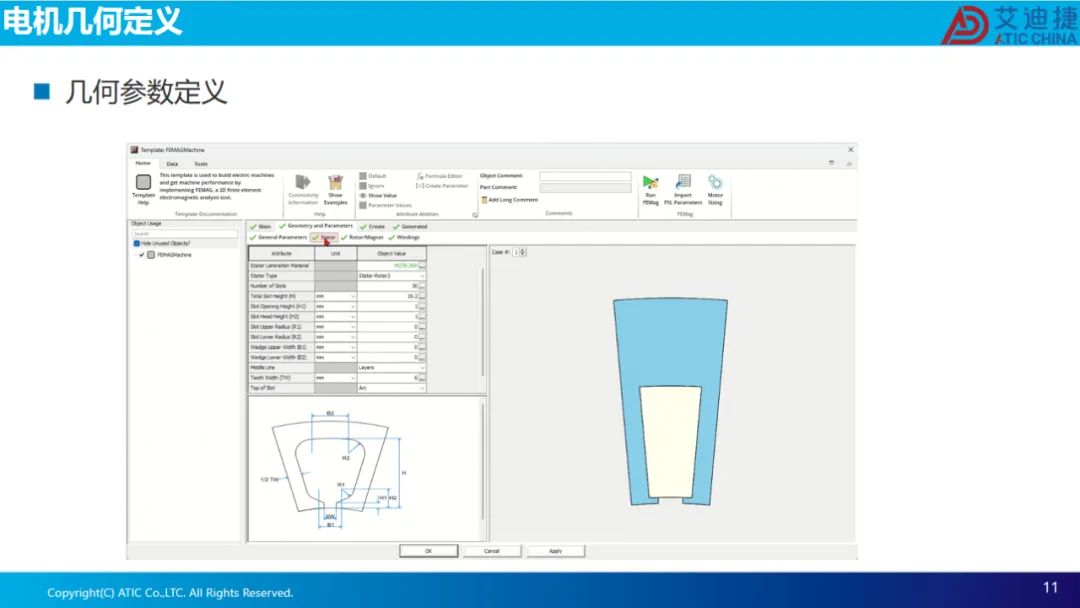Click the Object Usage search box
This screenshot has width=1080, height=608.
click(185, 234)
